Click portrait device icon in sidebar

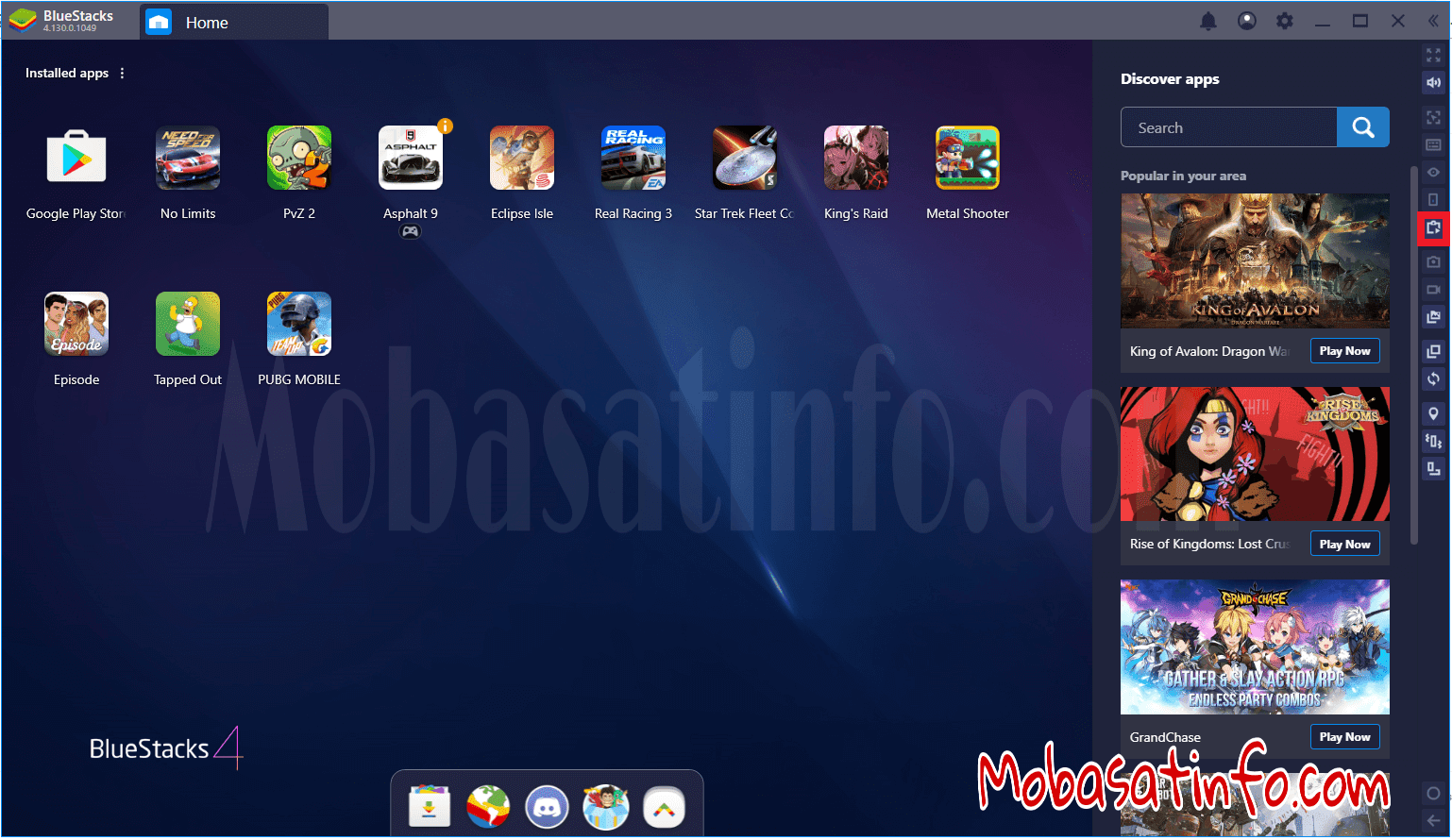pos(1433,200)
